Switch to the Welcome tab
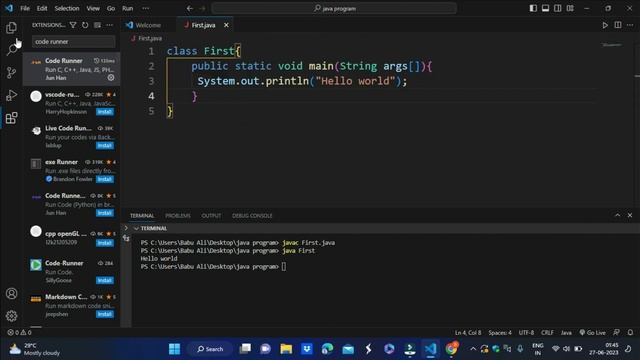 pos(148,25)
